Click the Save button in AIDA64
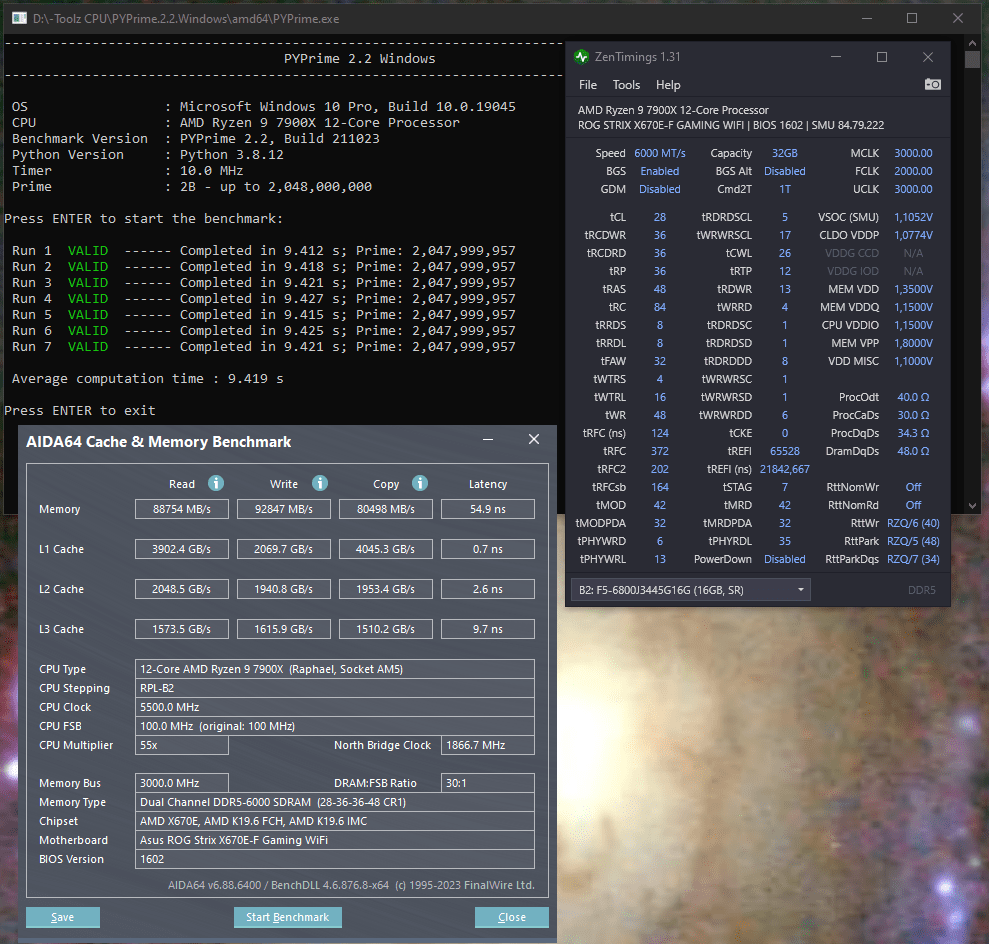 (x=62, y=917)
